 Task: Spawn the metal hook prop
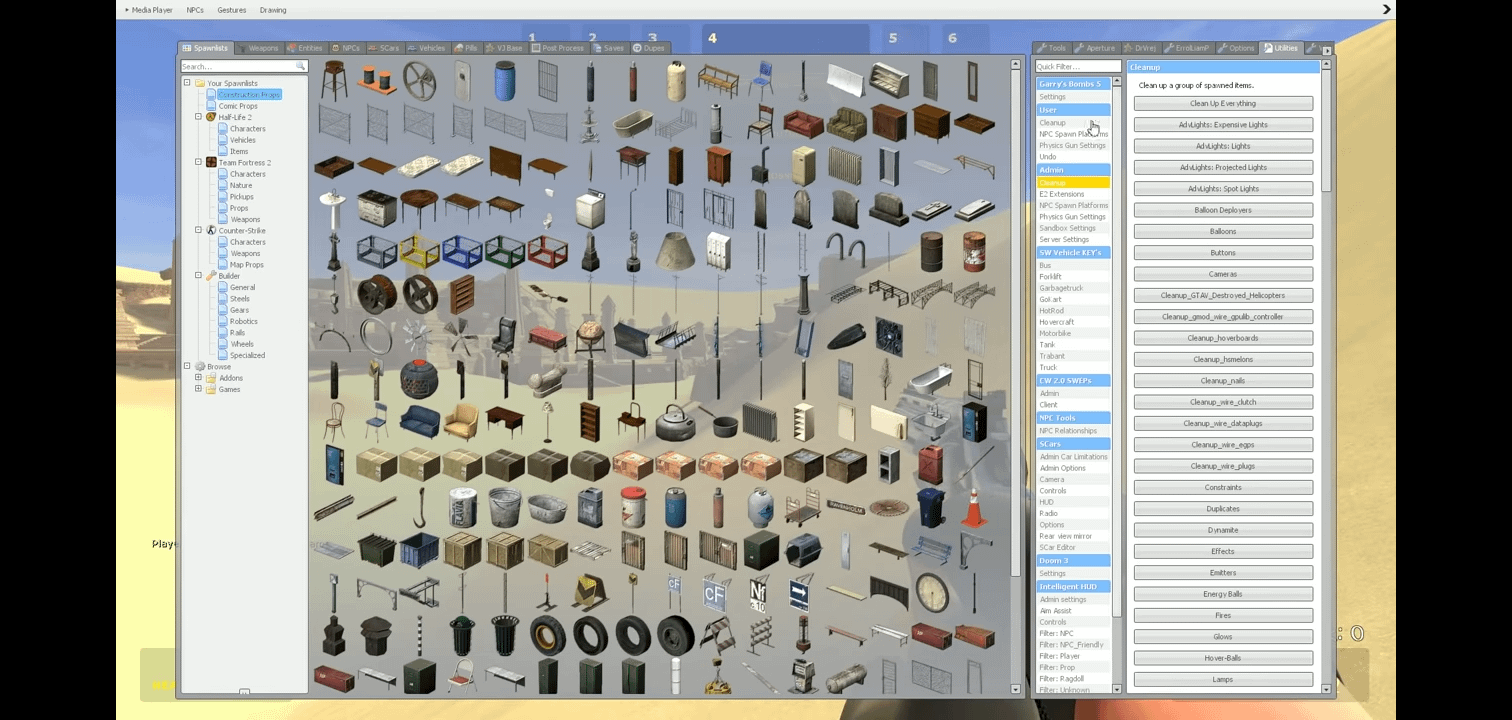click(x=418, y=507)
